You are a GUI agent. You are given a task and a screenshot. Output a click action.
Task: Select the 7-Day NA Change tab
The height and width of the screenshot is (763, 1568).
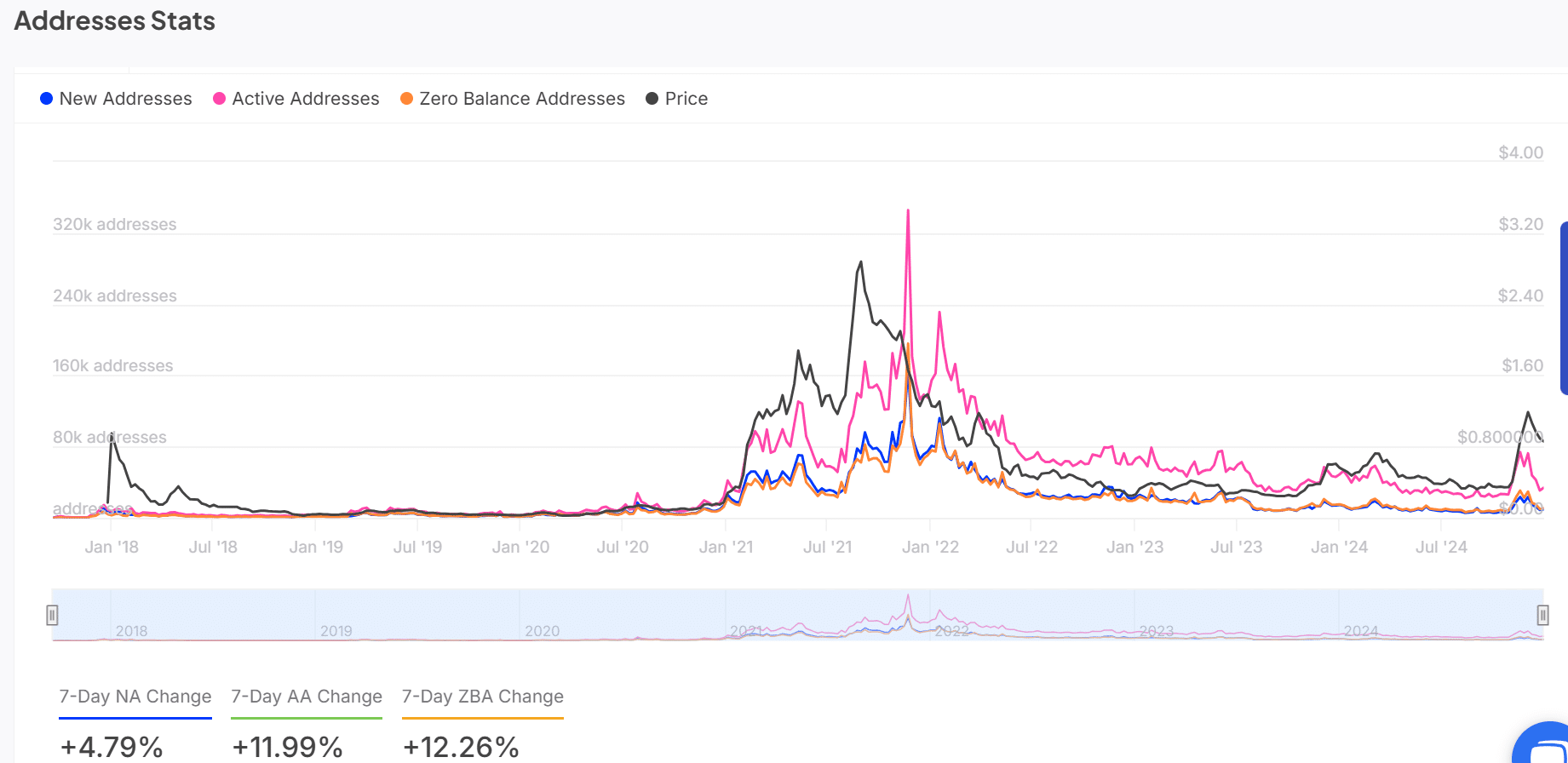(135, 697)
